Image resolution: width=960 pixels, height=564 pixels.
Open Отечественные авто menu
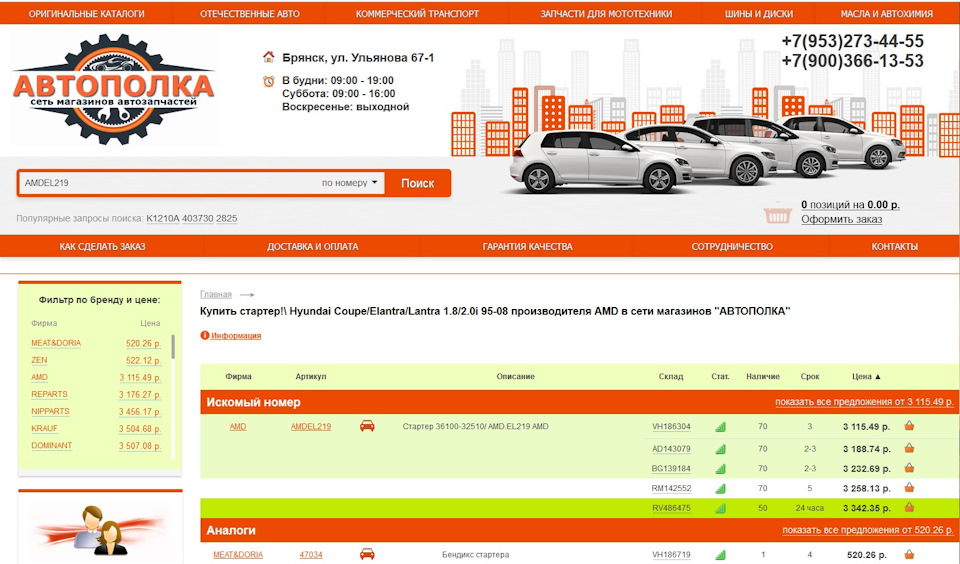point(250,13)
